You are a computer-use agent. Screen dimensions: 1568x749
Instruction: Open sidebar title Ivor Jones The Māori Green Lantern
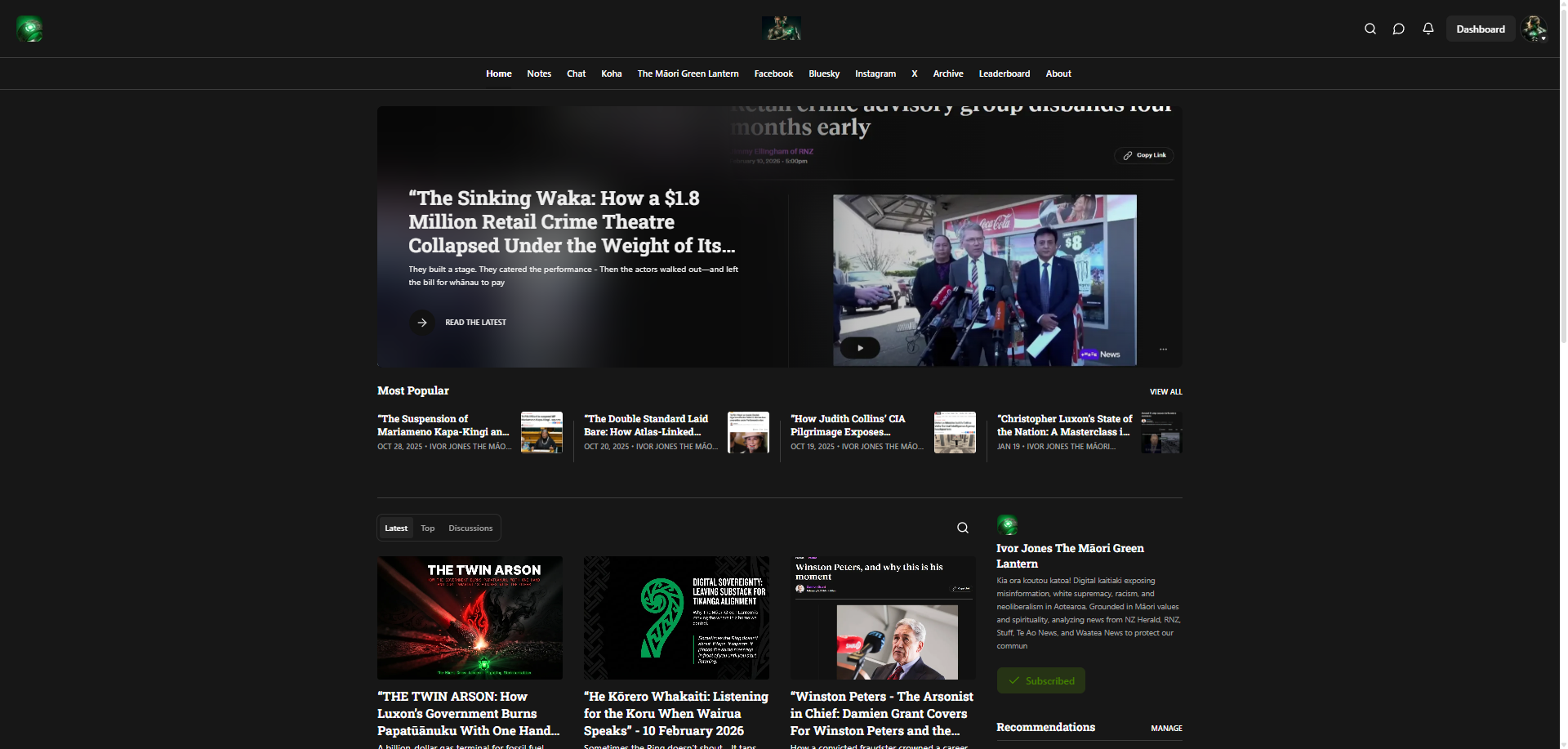pos(1070,556)
